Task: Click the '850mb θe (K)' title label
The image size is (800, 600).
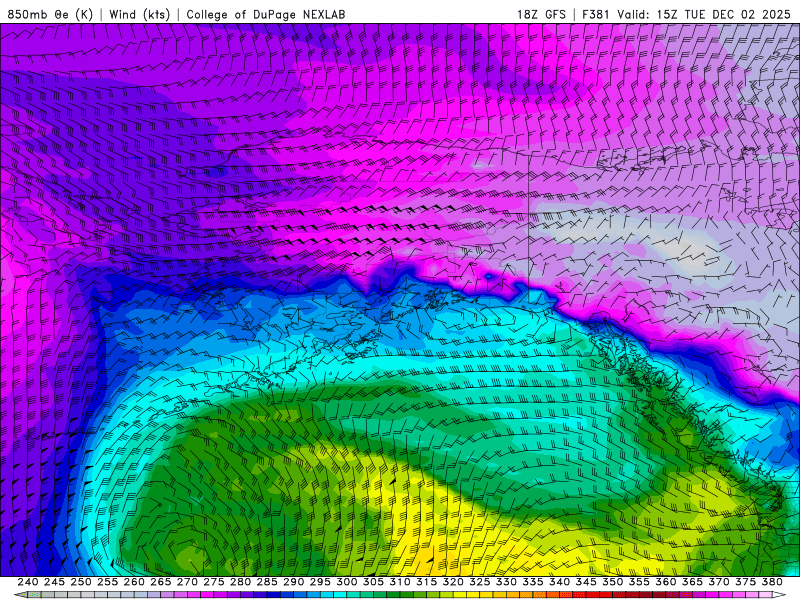Action: click(50, 14)
